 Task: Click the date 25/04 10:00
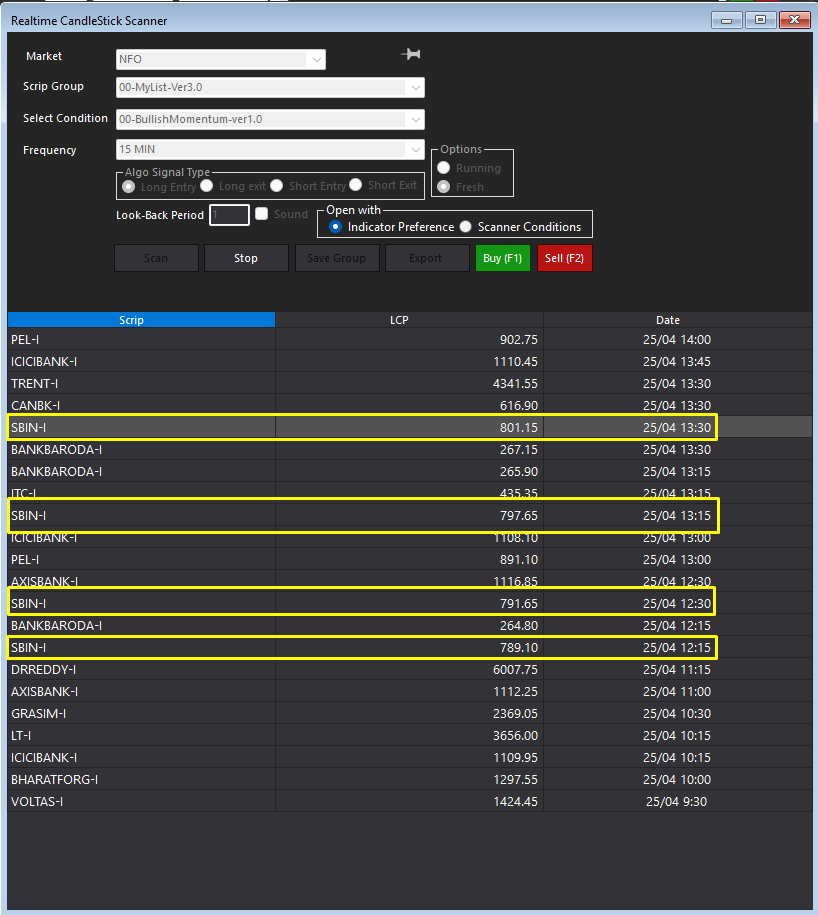(677, 780)
